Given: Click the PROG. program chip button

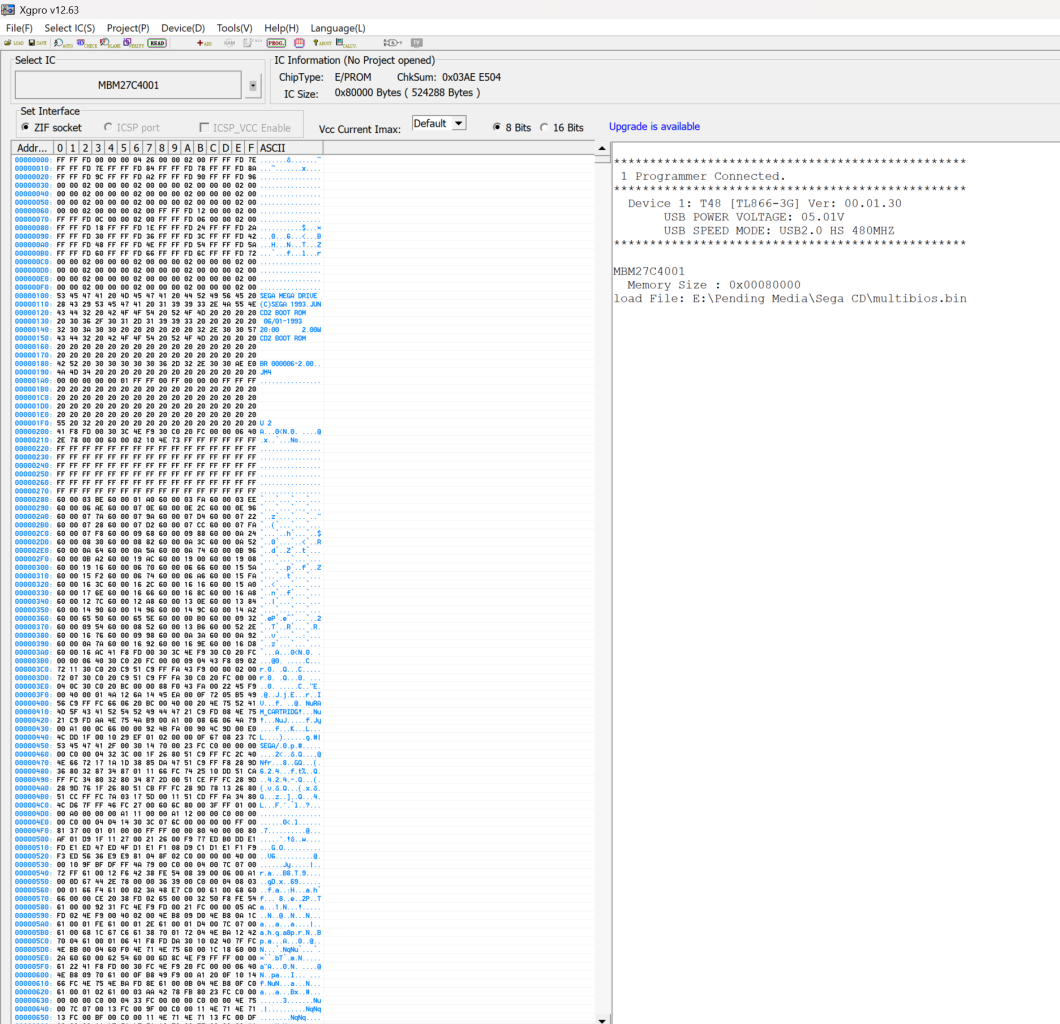Looking at the screenshot, I should tap(276, 43).
